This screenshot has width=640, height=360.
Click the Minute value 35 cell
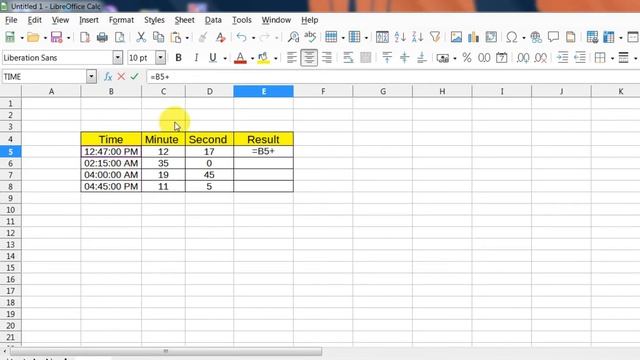click(x=163, y=163)
